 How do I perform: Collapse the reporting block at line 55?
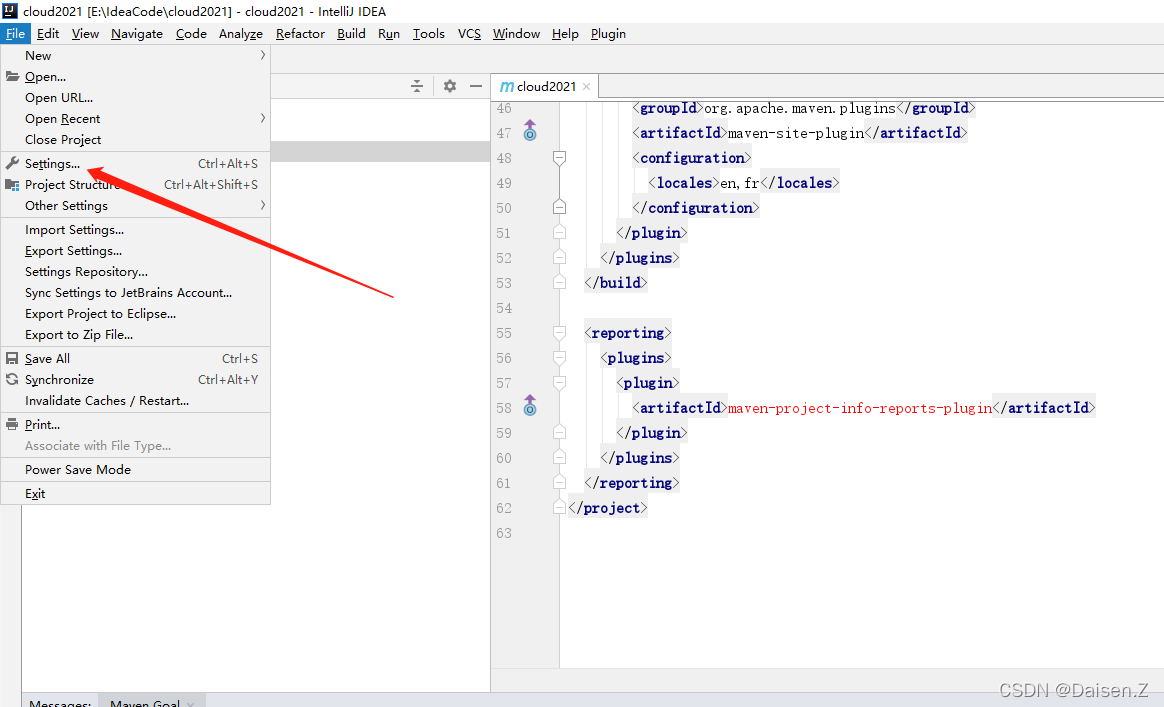point(560,333)
